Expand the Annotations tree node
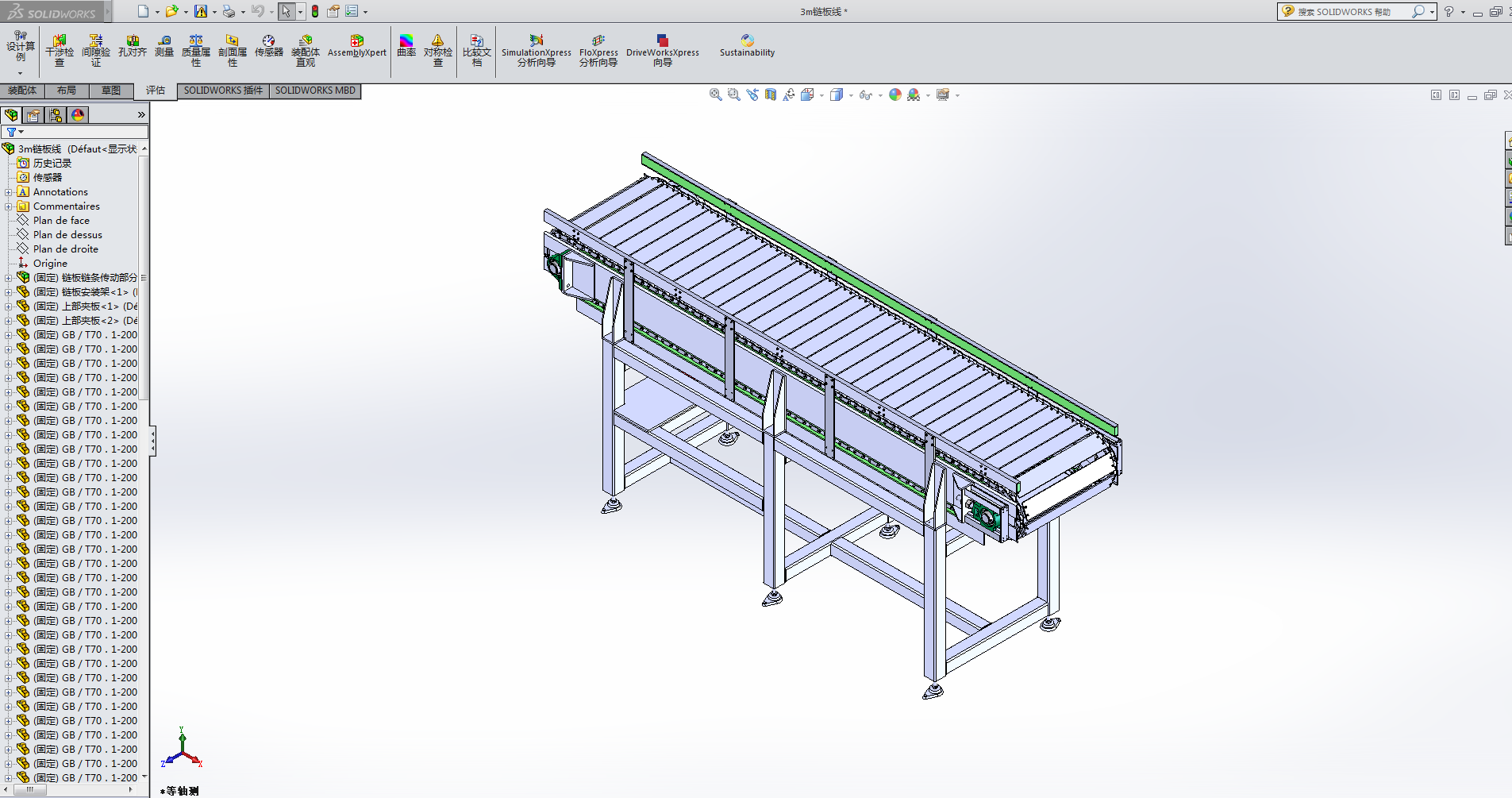 9,192
